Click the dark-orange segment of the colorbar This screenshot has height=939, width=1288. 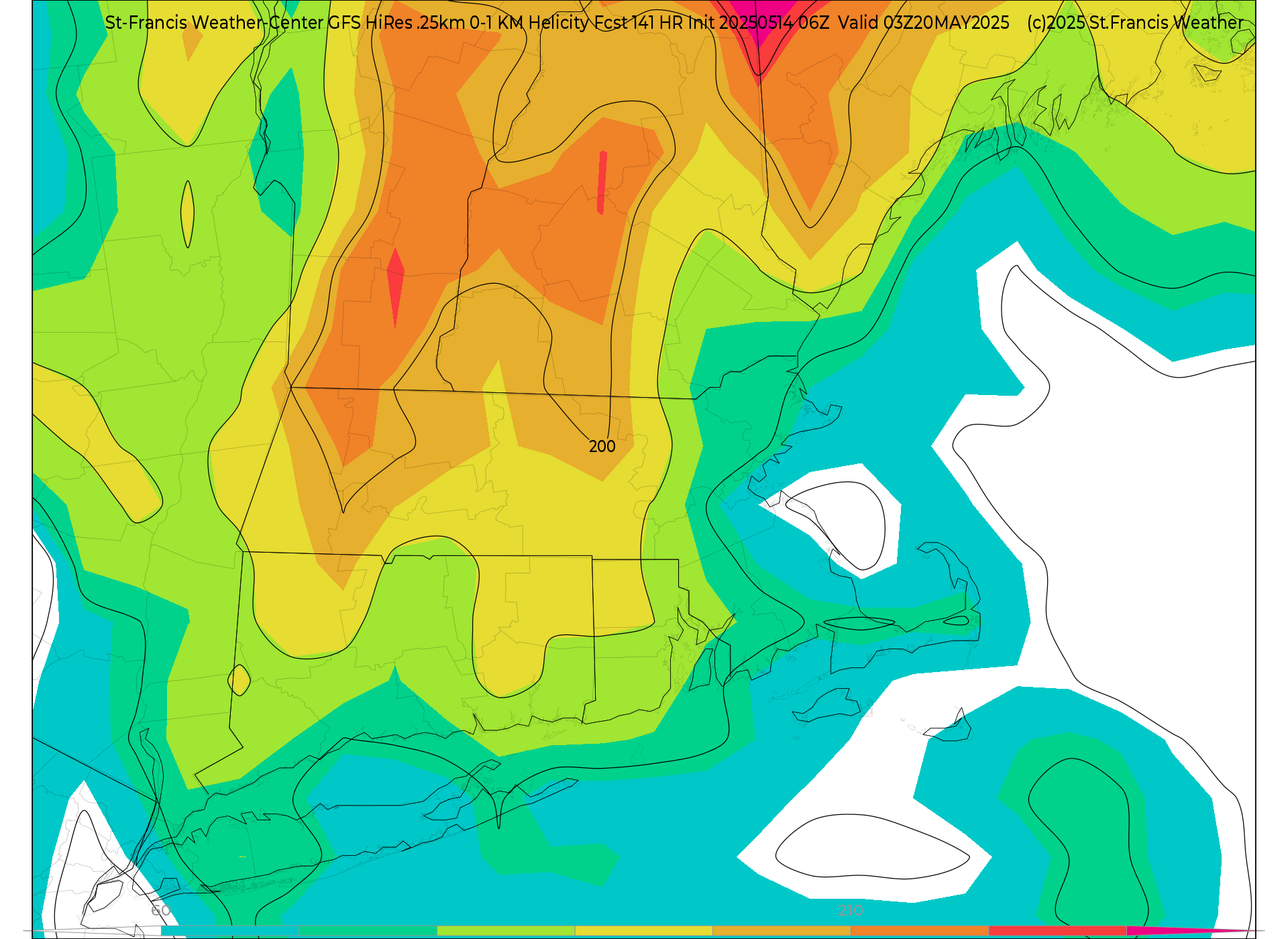click(x=920, y=931)
